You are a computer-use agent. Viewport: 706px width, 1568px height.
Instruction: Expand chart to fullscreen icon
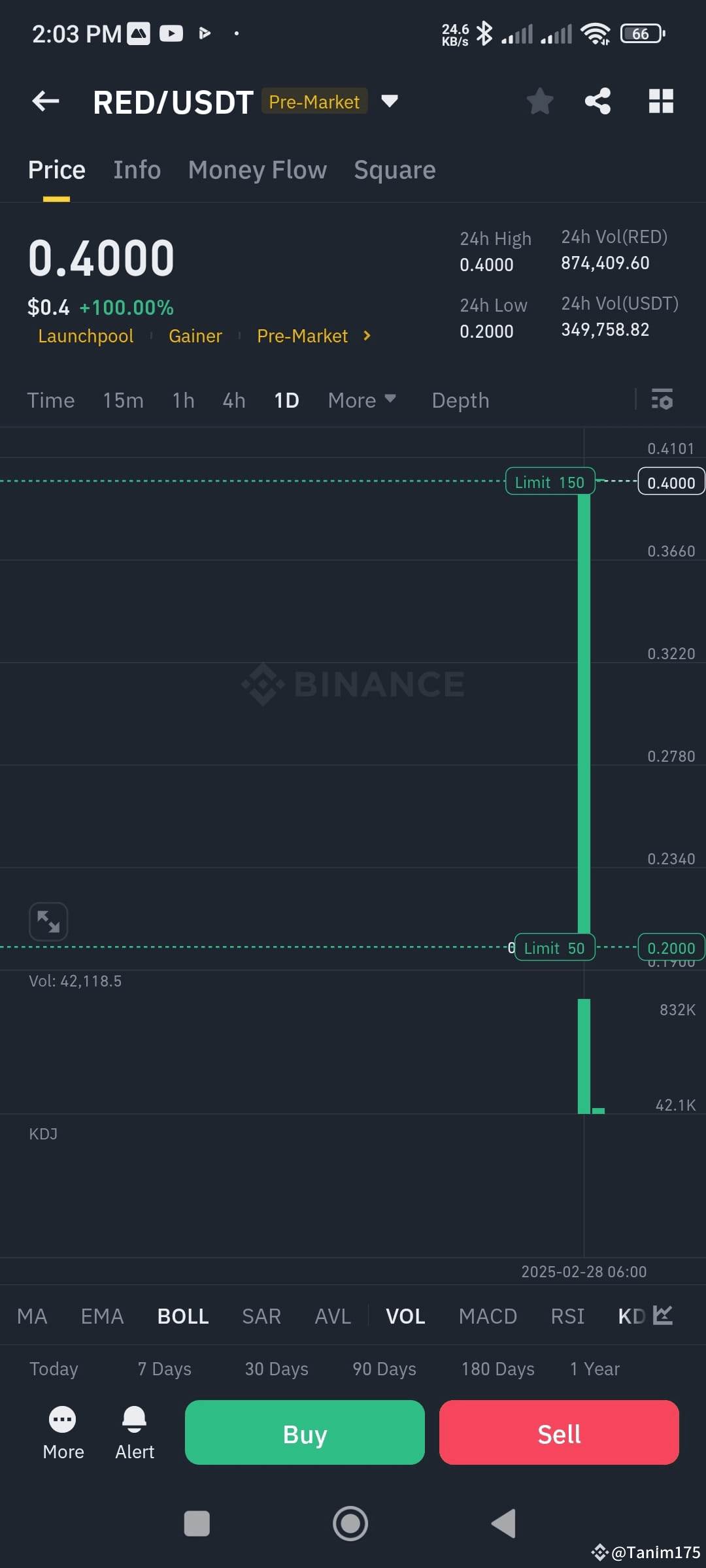coord(48,921)
